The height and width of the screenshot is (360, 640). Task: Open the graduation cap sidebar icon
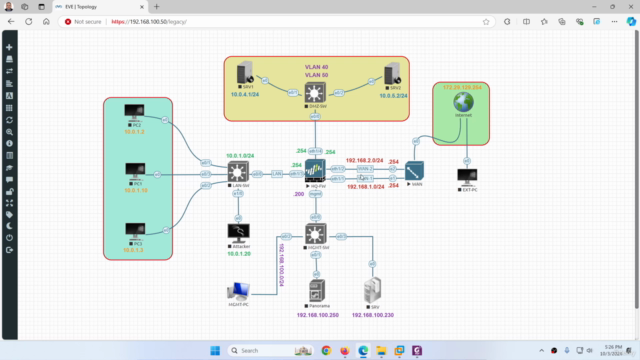9,168
